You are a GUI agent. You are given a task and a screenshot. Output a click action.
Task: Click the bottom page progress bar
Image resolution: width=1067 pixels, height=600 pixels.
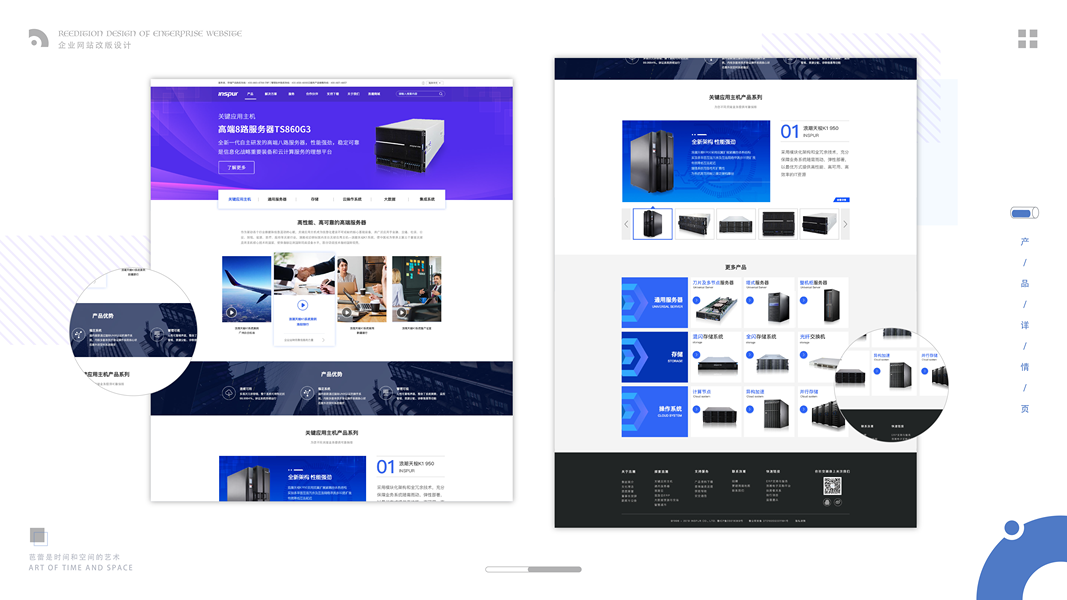point(534,569)
